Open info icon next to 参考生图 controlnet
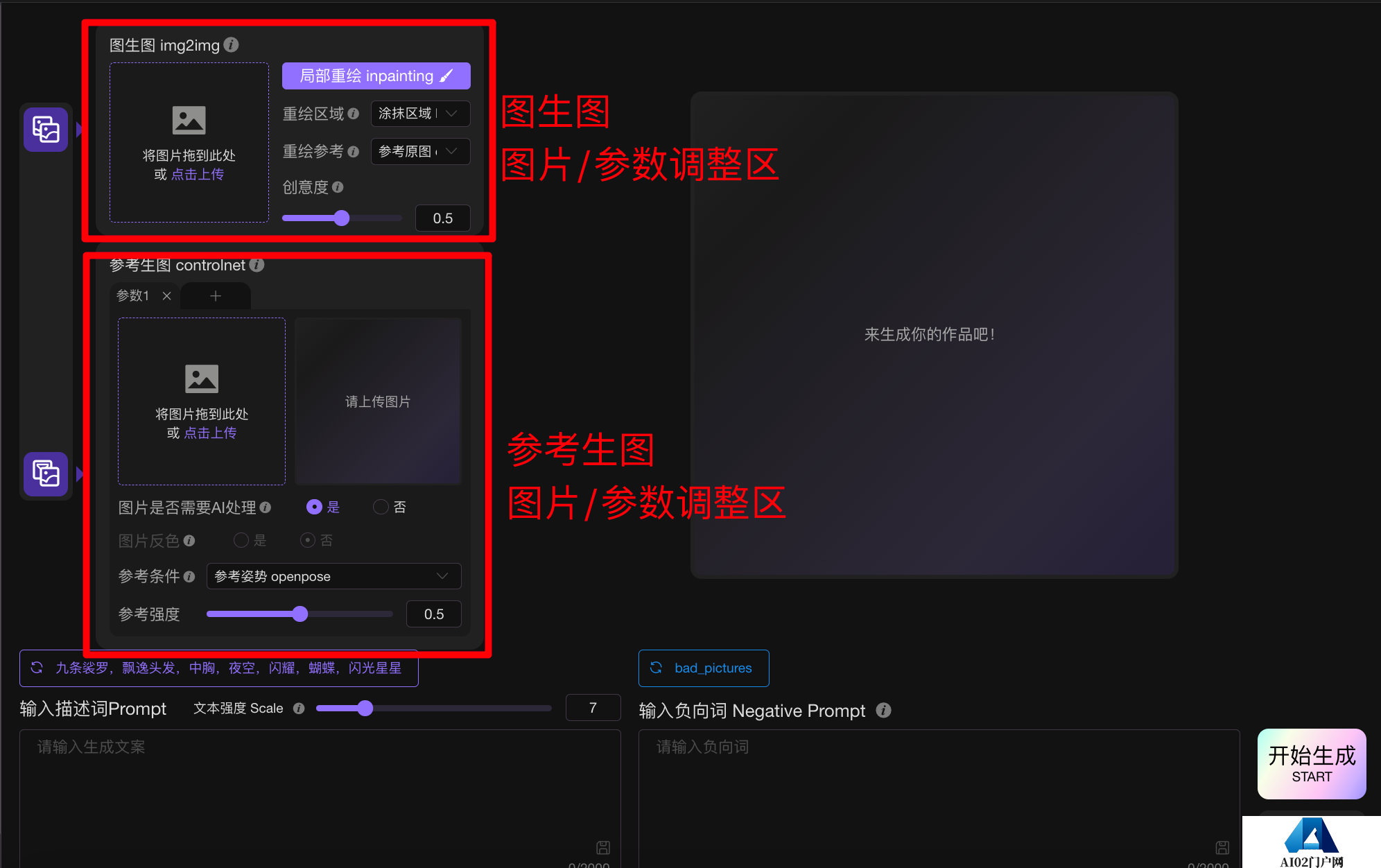1381x868 pixels. 257,265
